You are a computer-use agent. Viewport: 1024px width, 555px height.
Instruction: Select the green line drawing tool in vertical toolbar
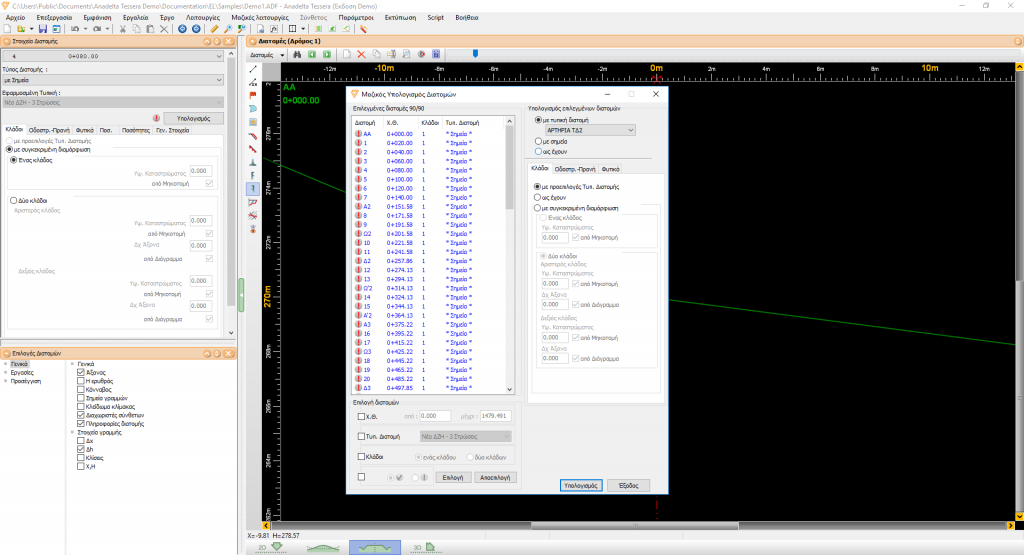point(253,69)
